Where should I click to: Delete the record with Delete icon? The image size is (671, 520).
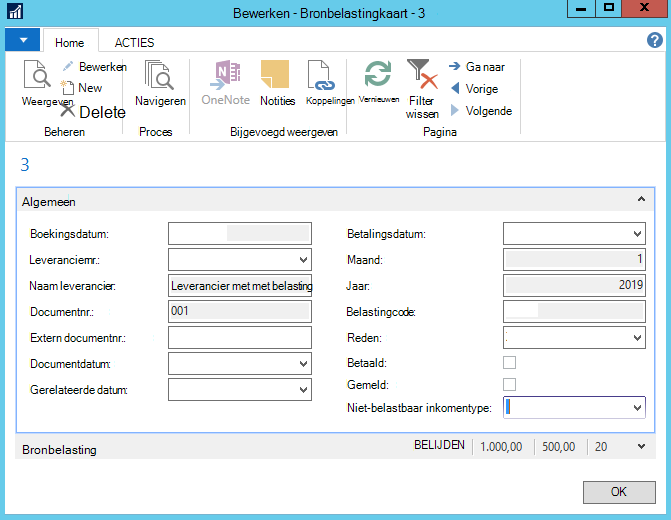67,110
